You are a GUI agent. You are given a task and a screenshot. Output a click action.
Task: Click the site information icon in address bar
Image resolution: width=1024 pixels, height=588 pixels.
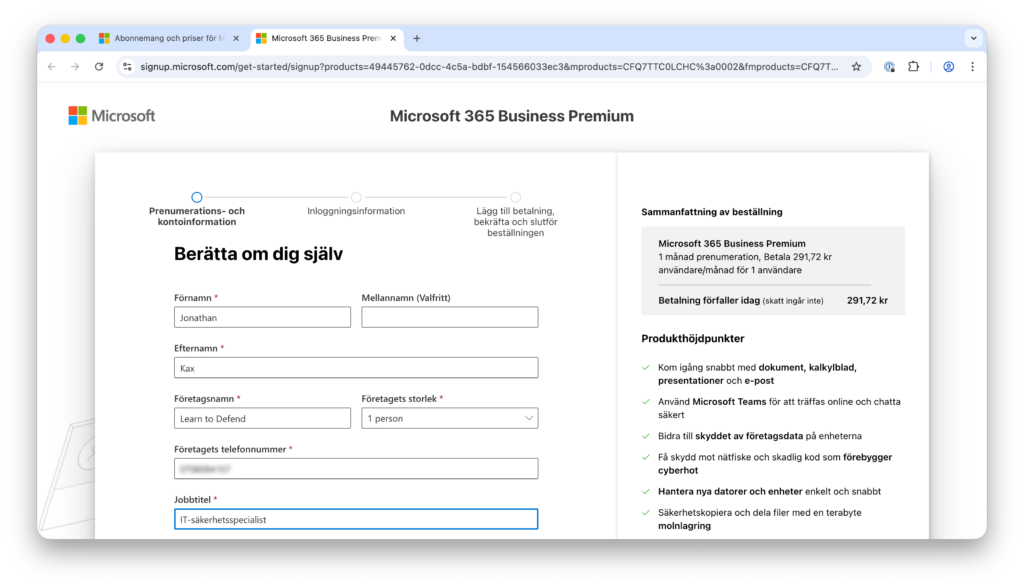[127, 67]
